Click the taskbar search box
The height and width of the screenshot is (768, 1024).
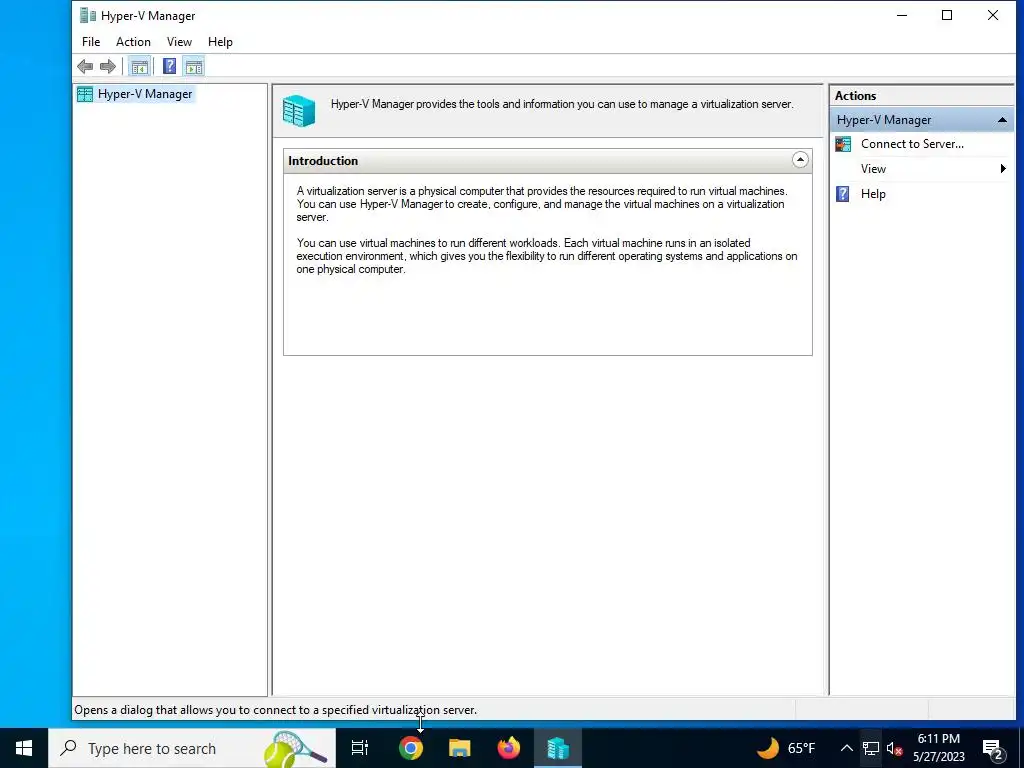192,748
